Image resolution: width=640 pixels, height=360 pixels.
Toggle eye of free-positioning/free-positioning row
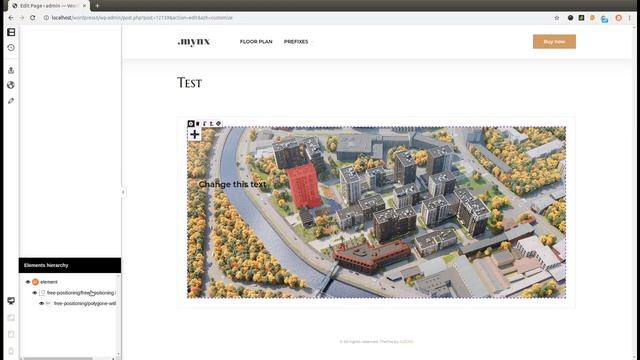pos(35,293)
